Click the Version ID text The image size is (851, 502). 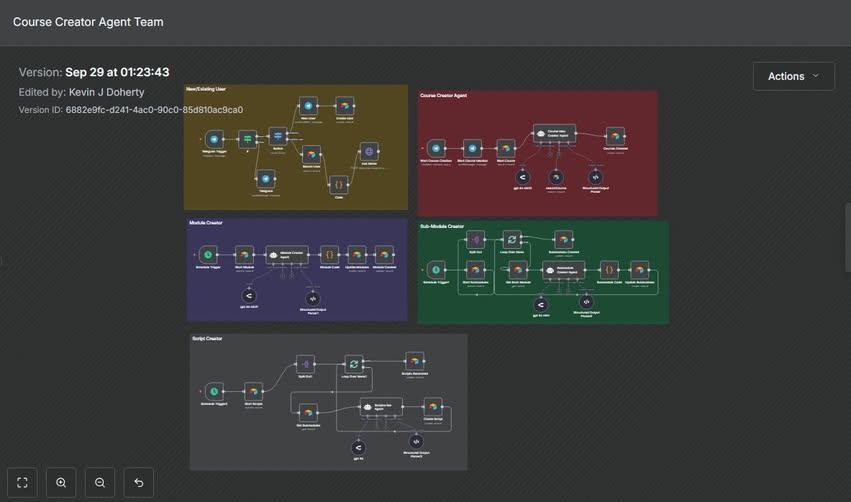pyautogui.click(x=131, y=110)
